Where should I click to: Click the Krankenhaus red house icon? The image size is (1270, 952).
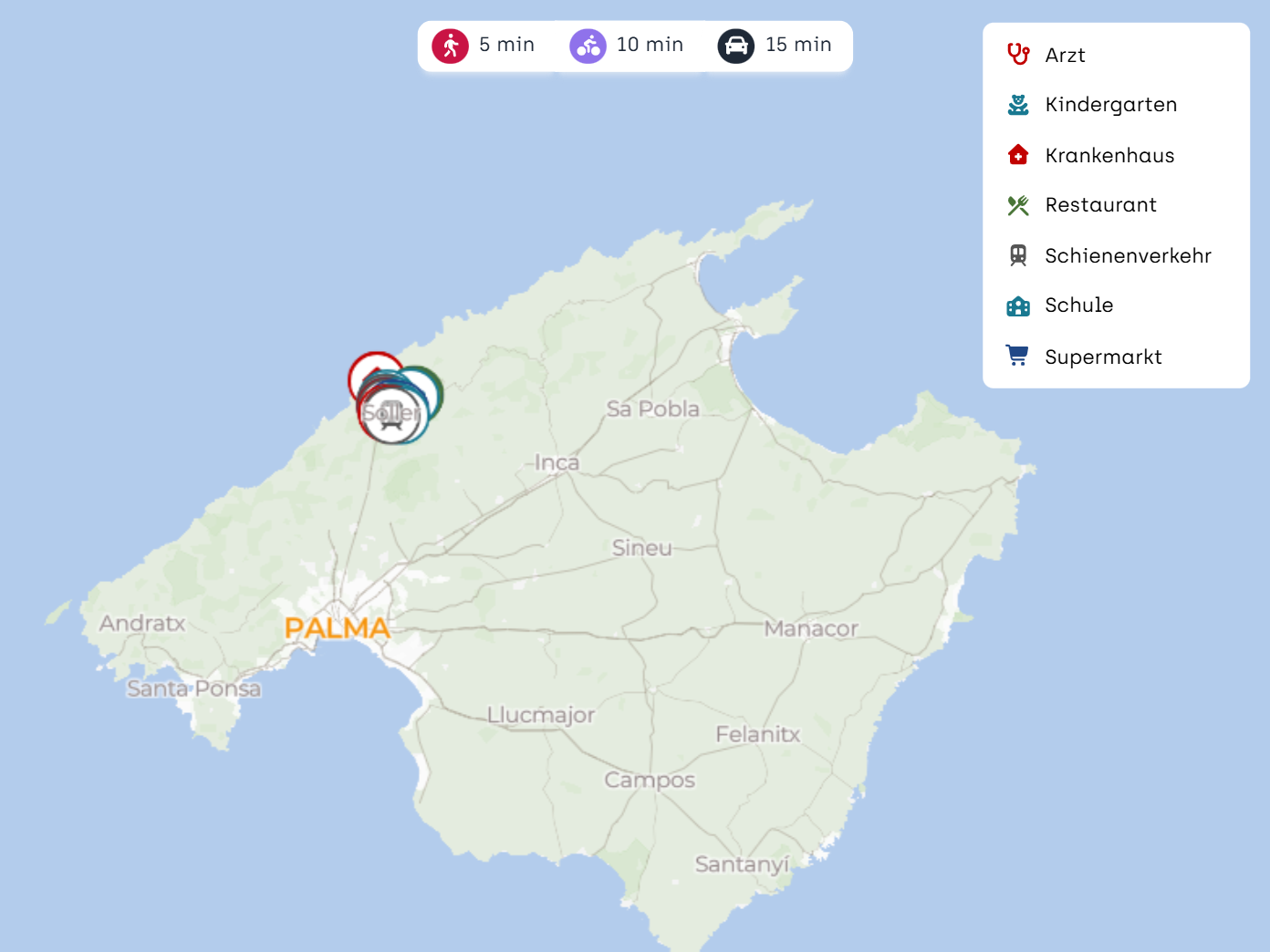click(1018, 155)
